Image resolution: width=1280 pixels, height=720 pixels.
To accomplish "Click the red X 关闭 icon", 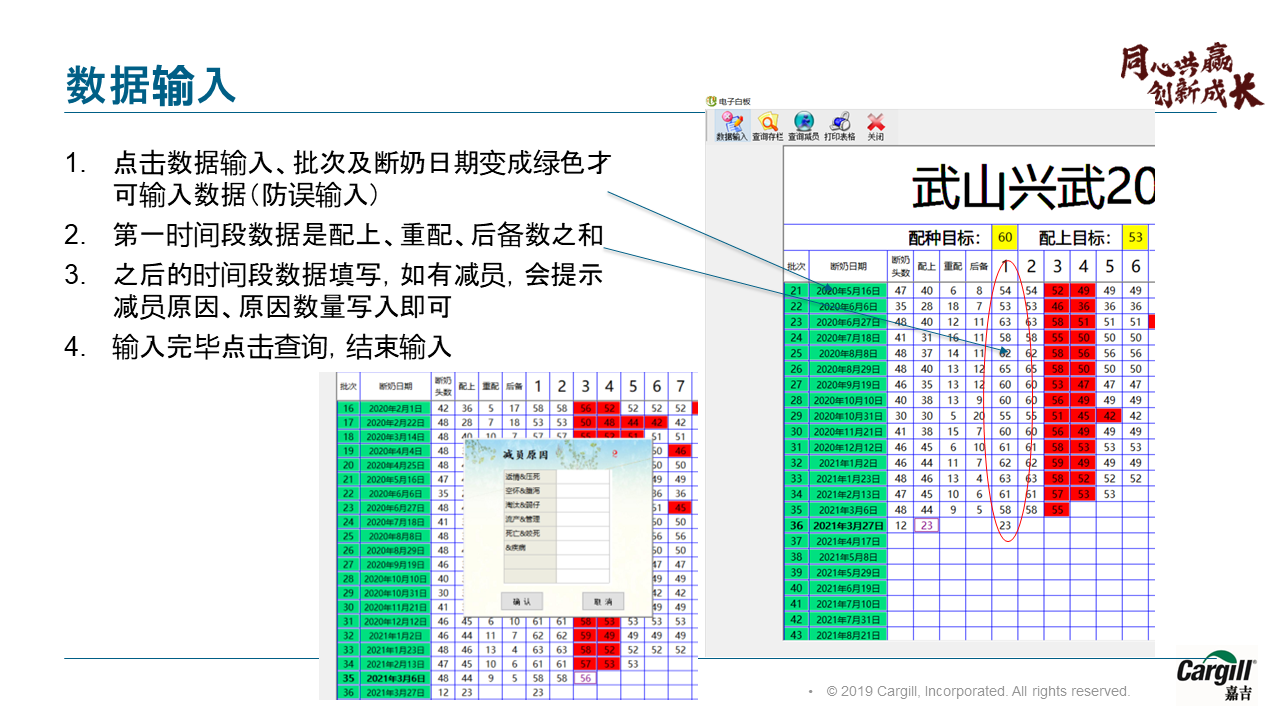I will pos(876,126).
